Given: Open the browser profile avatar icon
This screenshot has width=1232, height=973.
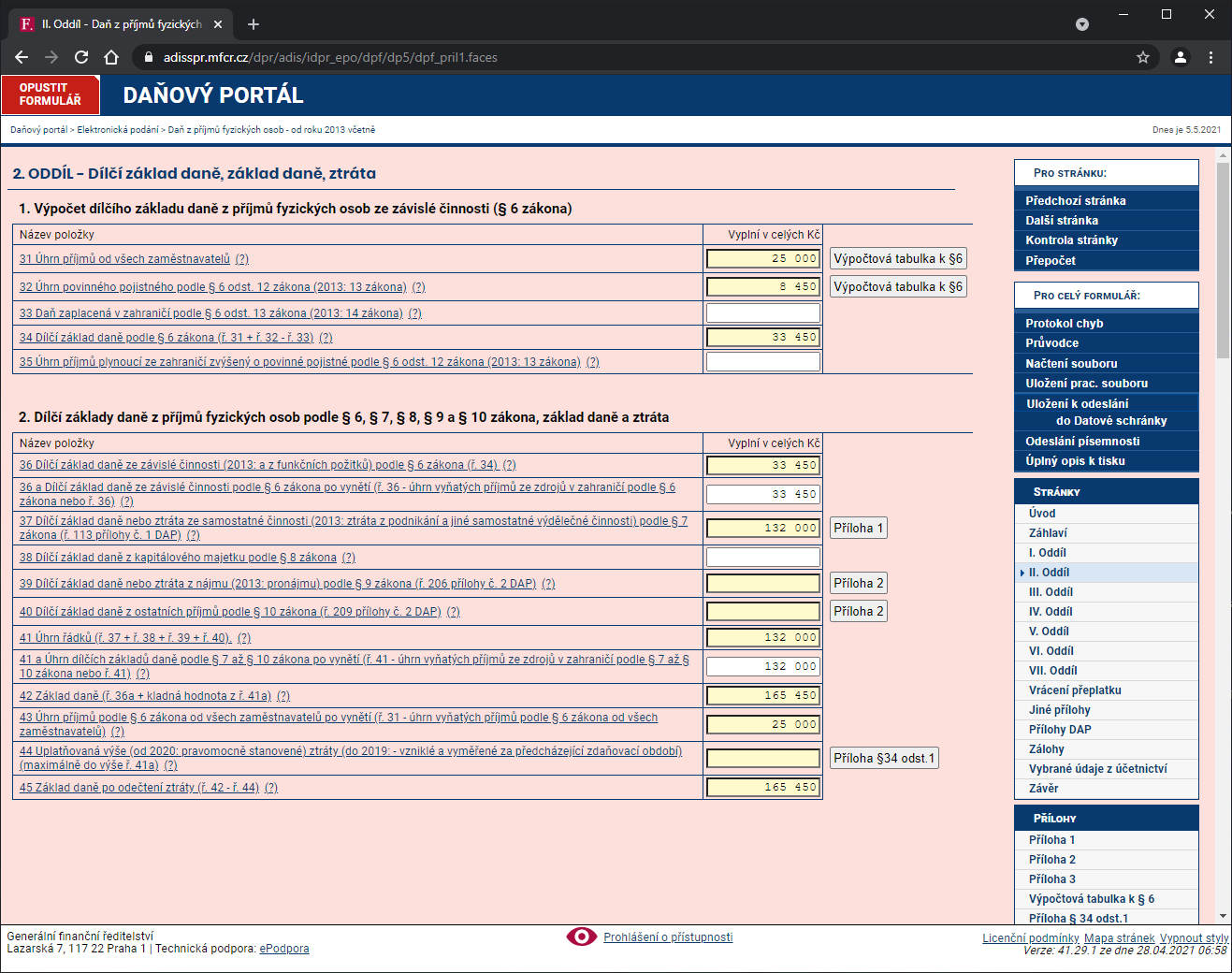Looking at the screenshot, I should pos(1180,57).
